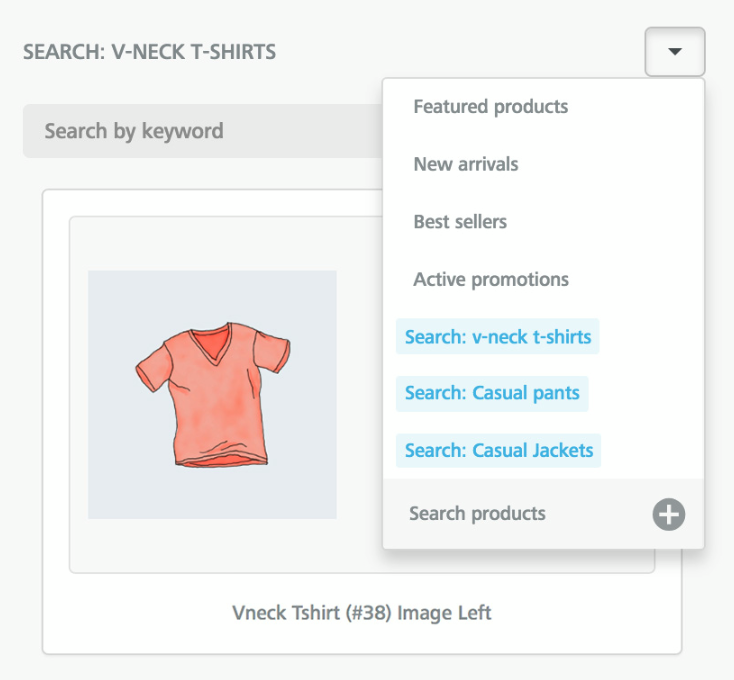Choose the 'Search: Casual Jackets' saved search
The image size is (734, 680).
499,451
